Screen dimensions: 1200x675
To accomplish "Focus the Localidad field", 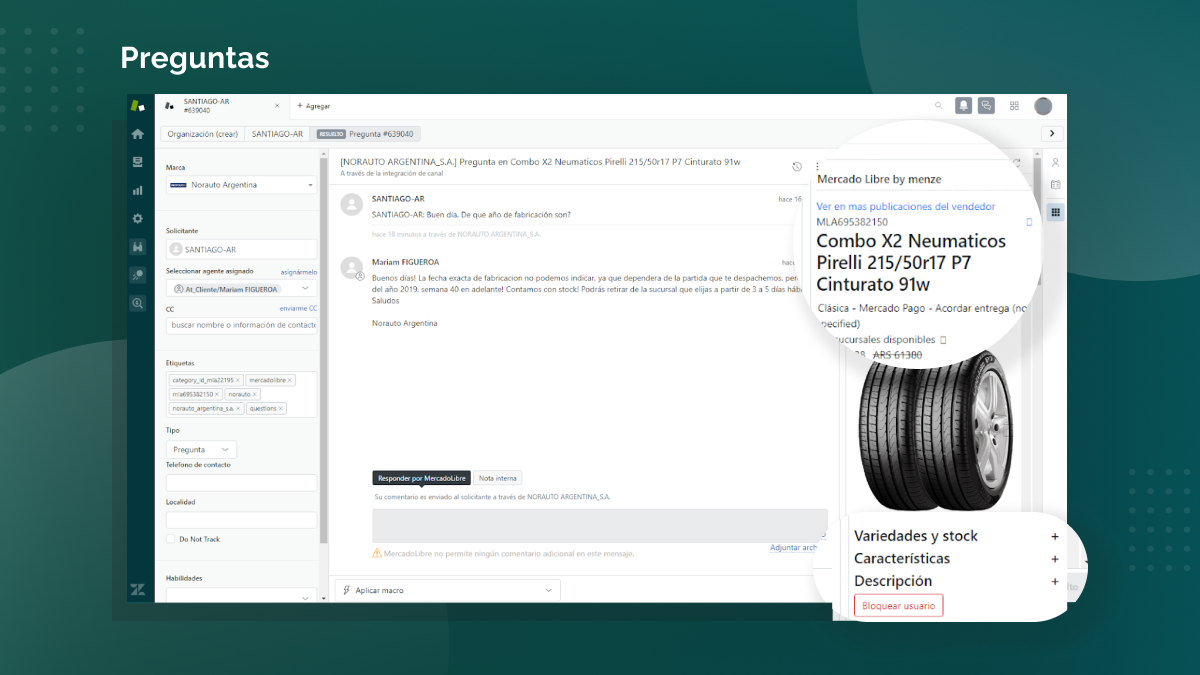I will pos(241,520).
